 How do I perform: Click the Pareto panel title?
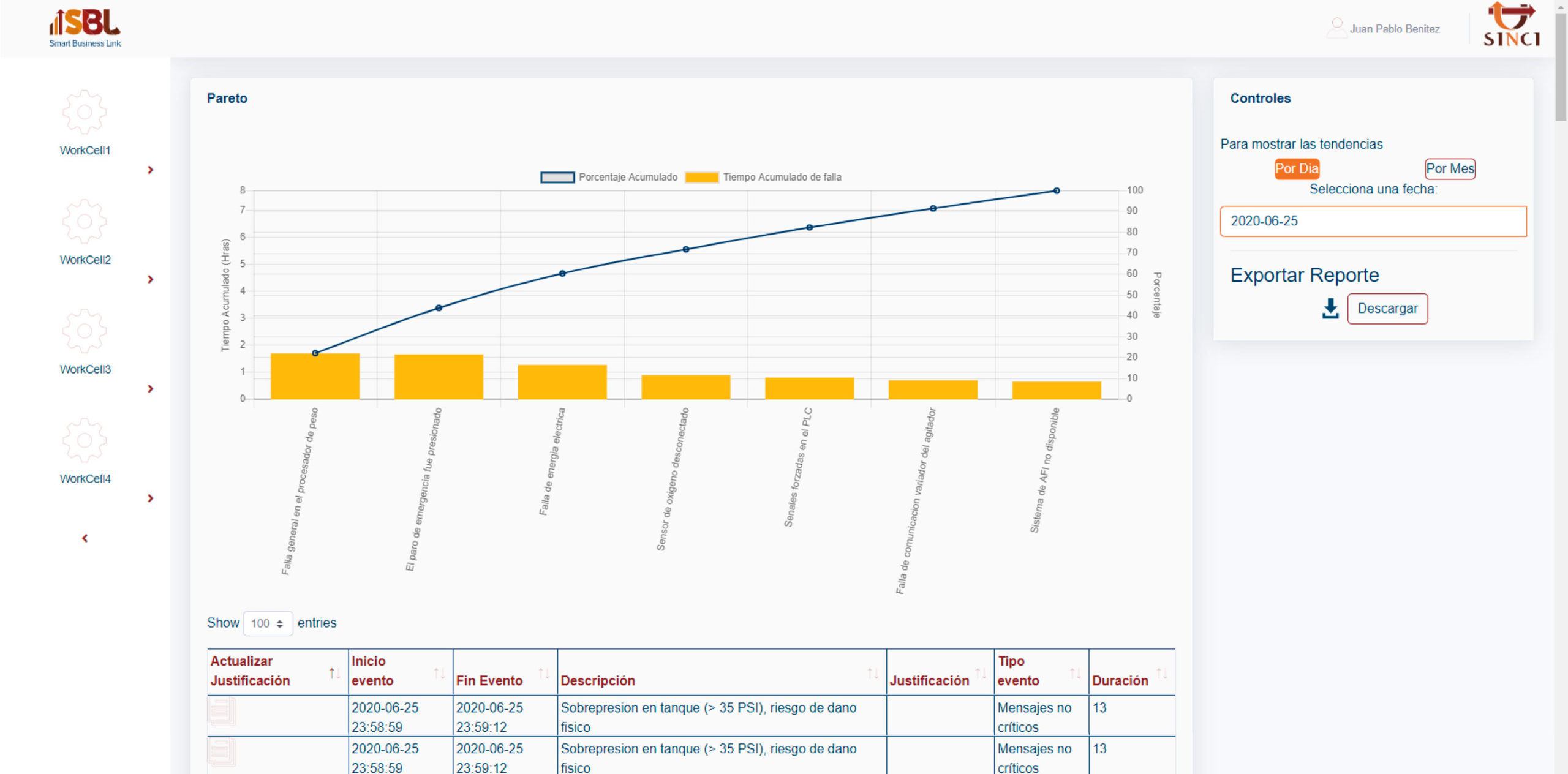click(227, 99)
